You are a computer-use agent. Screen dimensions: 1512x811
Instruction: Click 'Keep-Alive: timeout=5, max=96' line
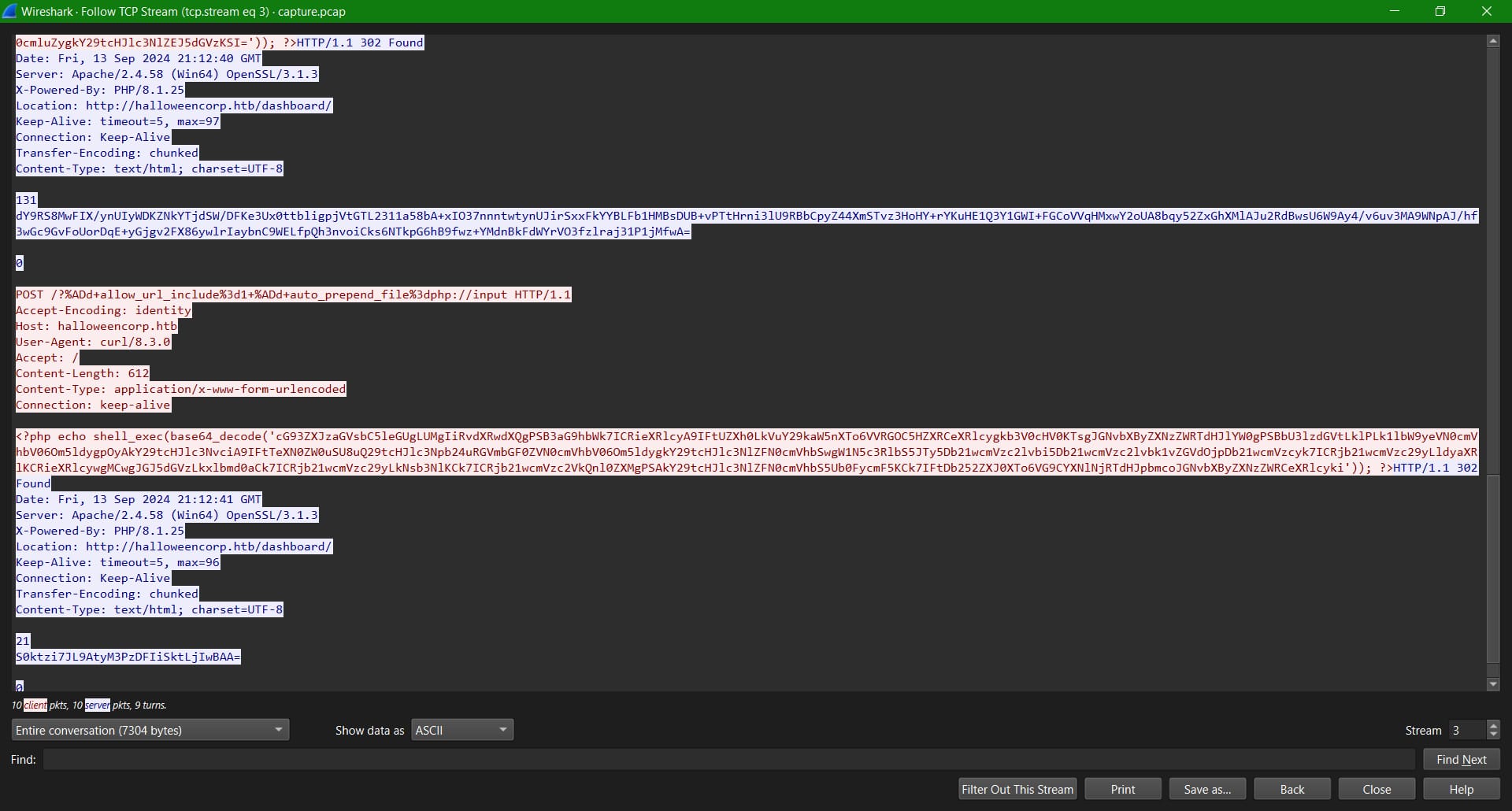pyautogui.click(x=118, y=562)
